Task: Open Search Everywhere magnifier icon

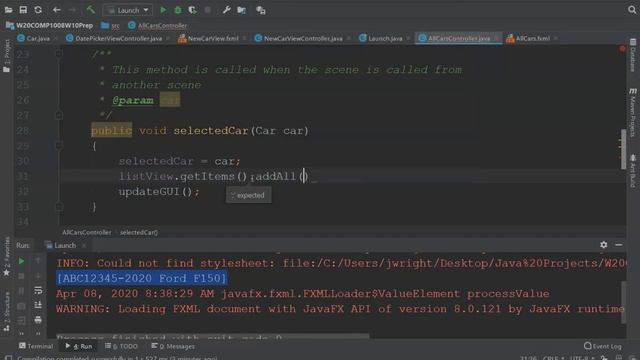Action: coord(632,10)
